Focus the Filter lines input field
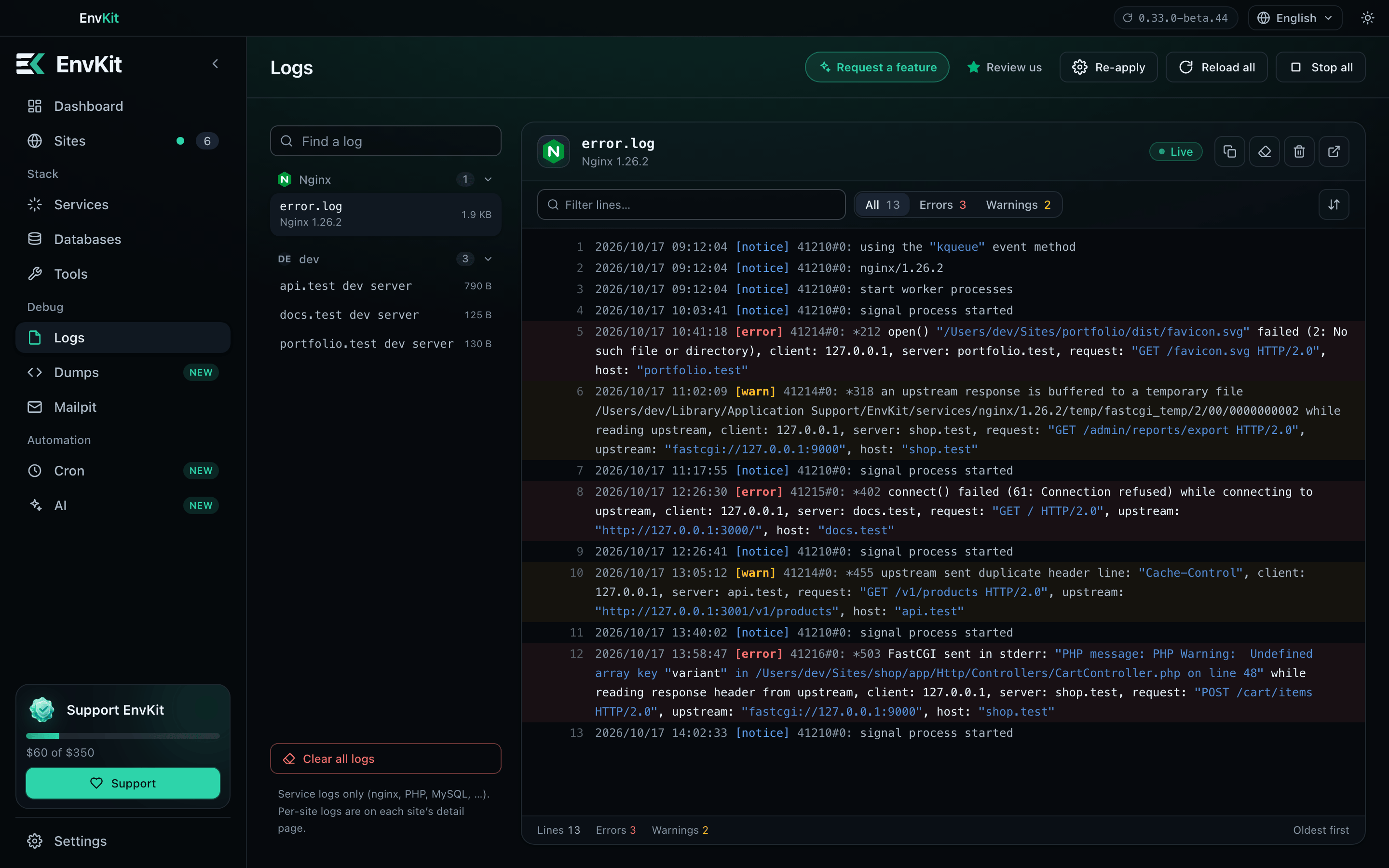 [x=691, y=204]
